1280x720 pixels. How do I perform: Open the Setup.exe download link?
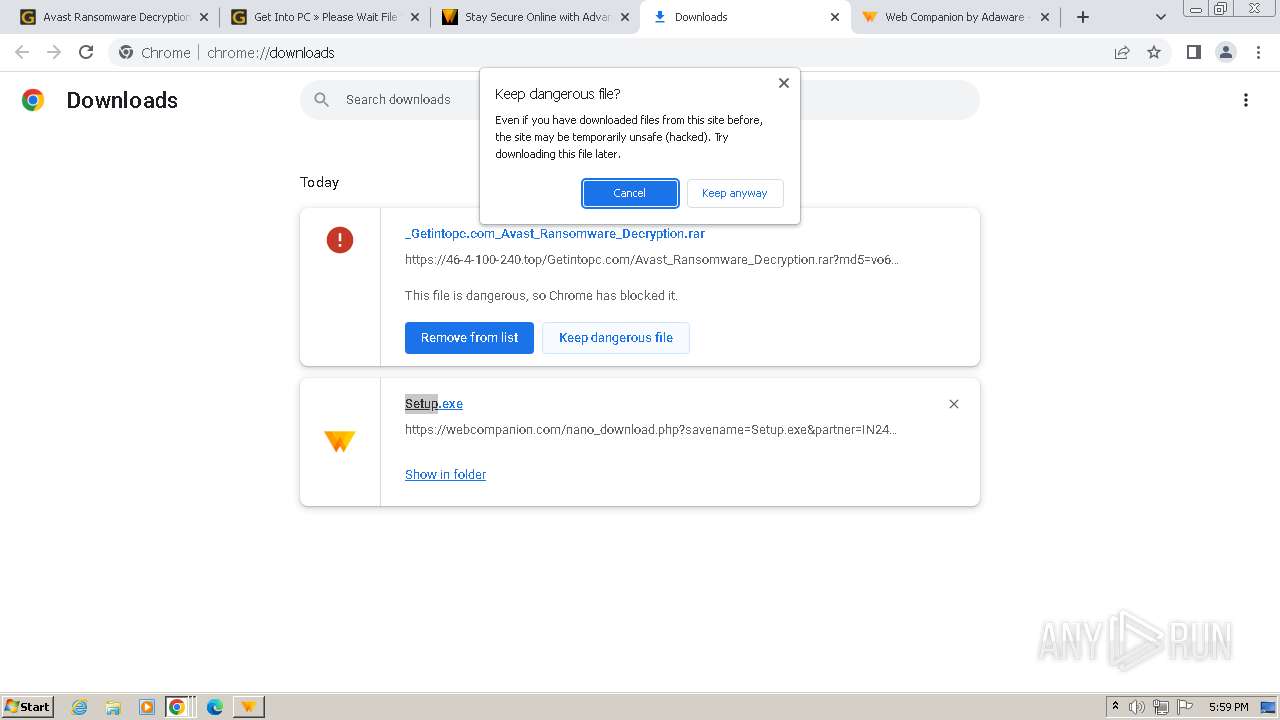tap(434, 404)
